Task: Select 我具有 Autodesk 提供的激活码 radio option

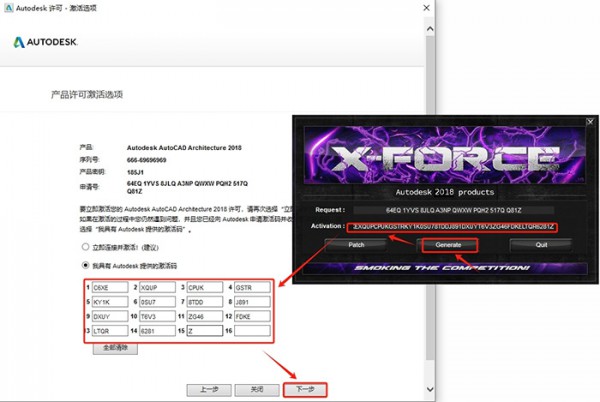Action: click(x=85, y=265)
